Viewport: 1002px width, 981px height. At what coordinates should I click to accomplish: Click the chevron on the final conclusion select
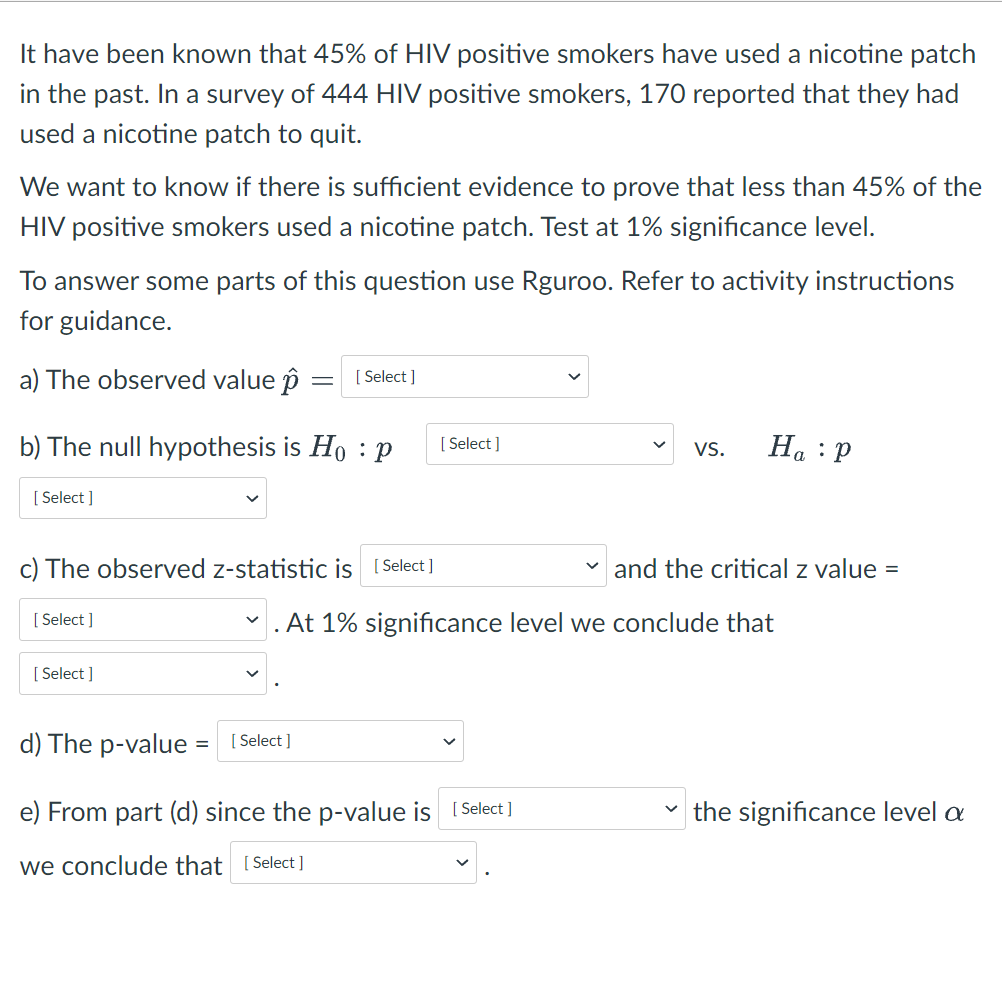tap(463, 862)
